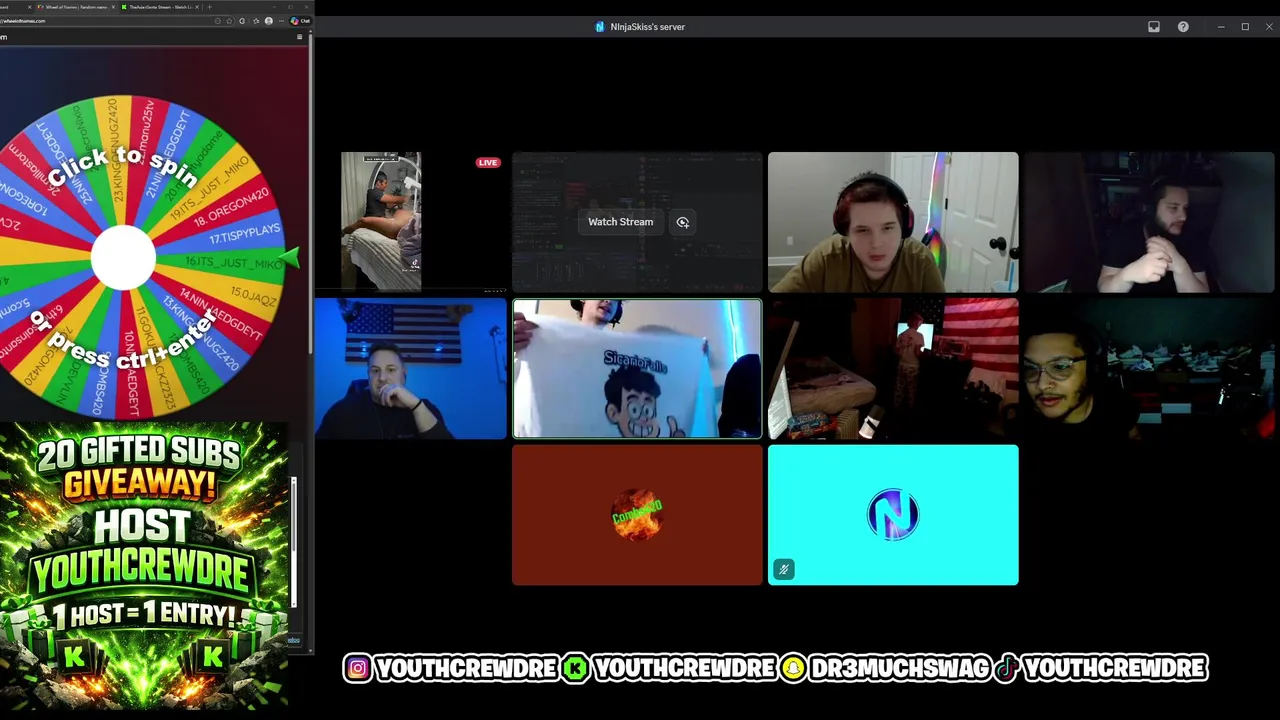This screenshot has height=720, width=1280.
Task: Click the muted microphone icon on the cyan tile
Action: coord(784,569)
